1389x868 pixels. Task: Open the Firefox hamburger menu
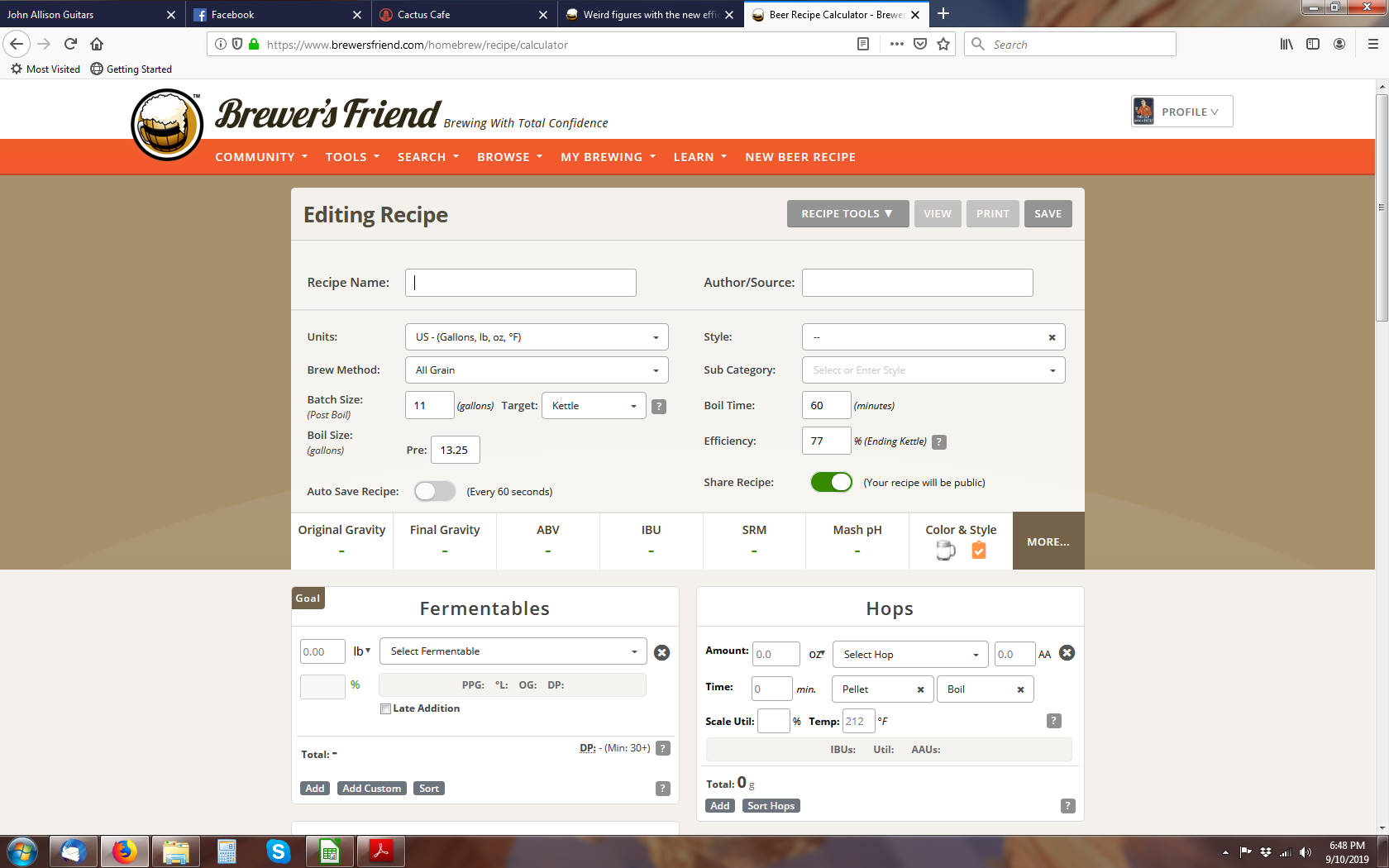1373,44
